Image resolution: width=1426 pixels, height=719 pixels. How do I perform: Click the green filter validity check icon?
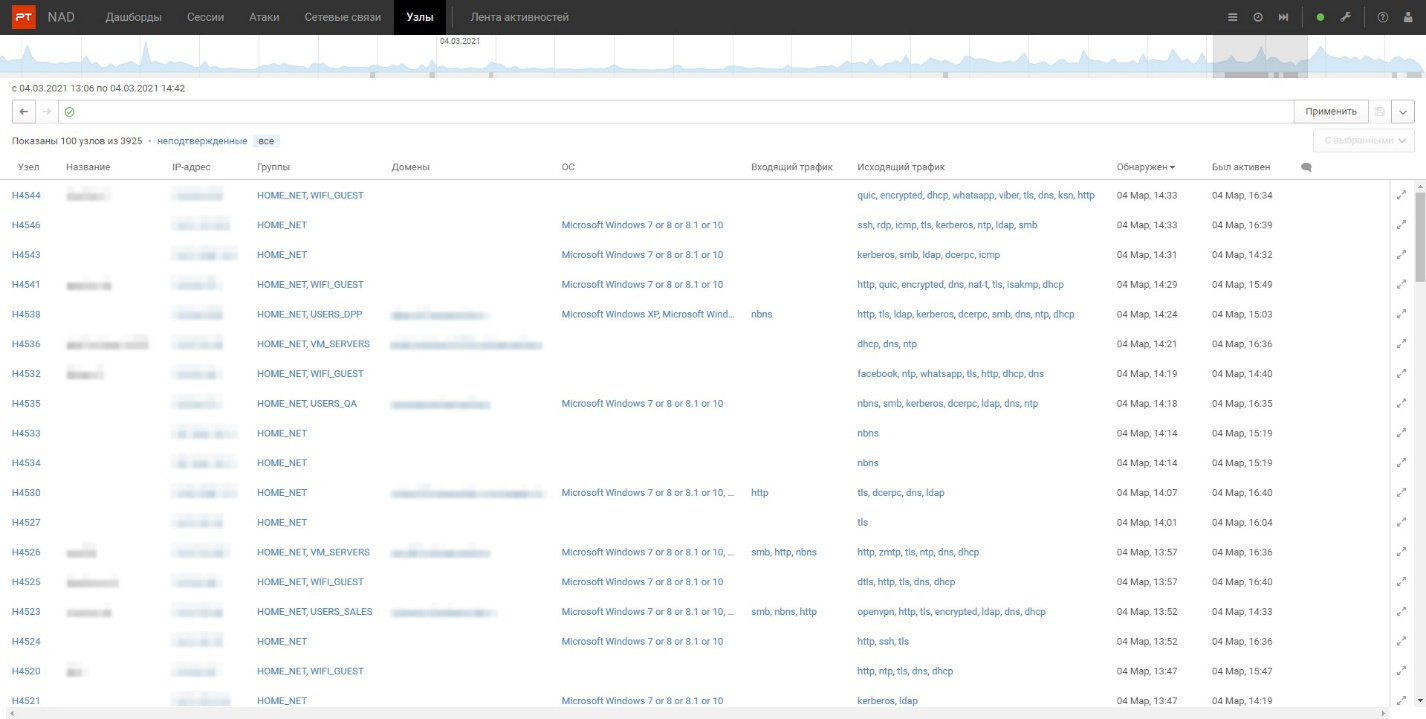70,111
